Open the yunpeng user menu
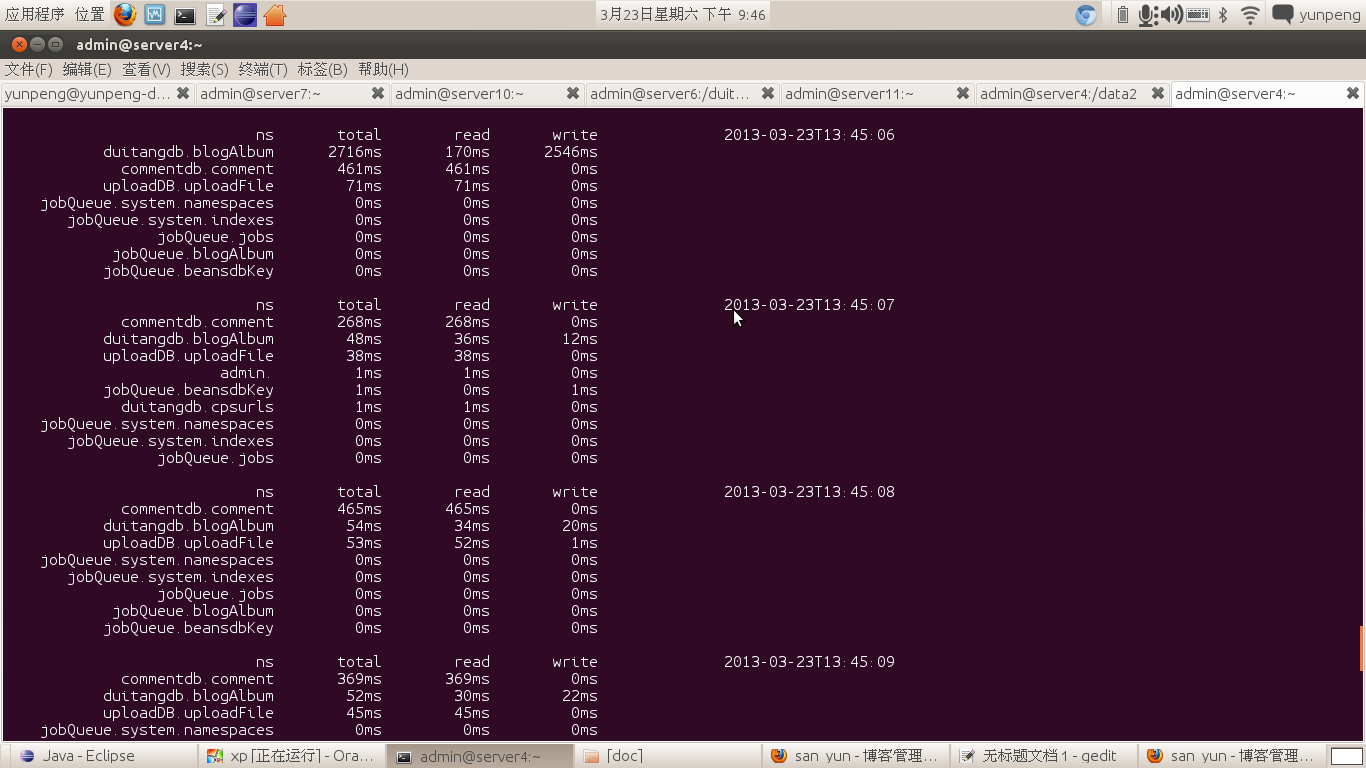This screenshot has width=1366, height=768. (x=1330, y=15)
